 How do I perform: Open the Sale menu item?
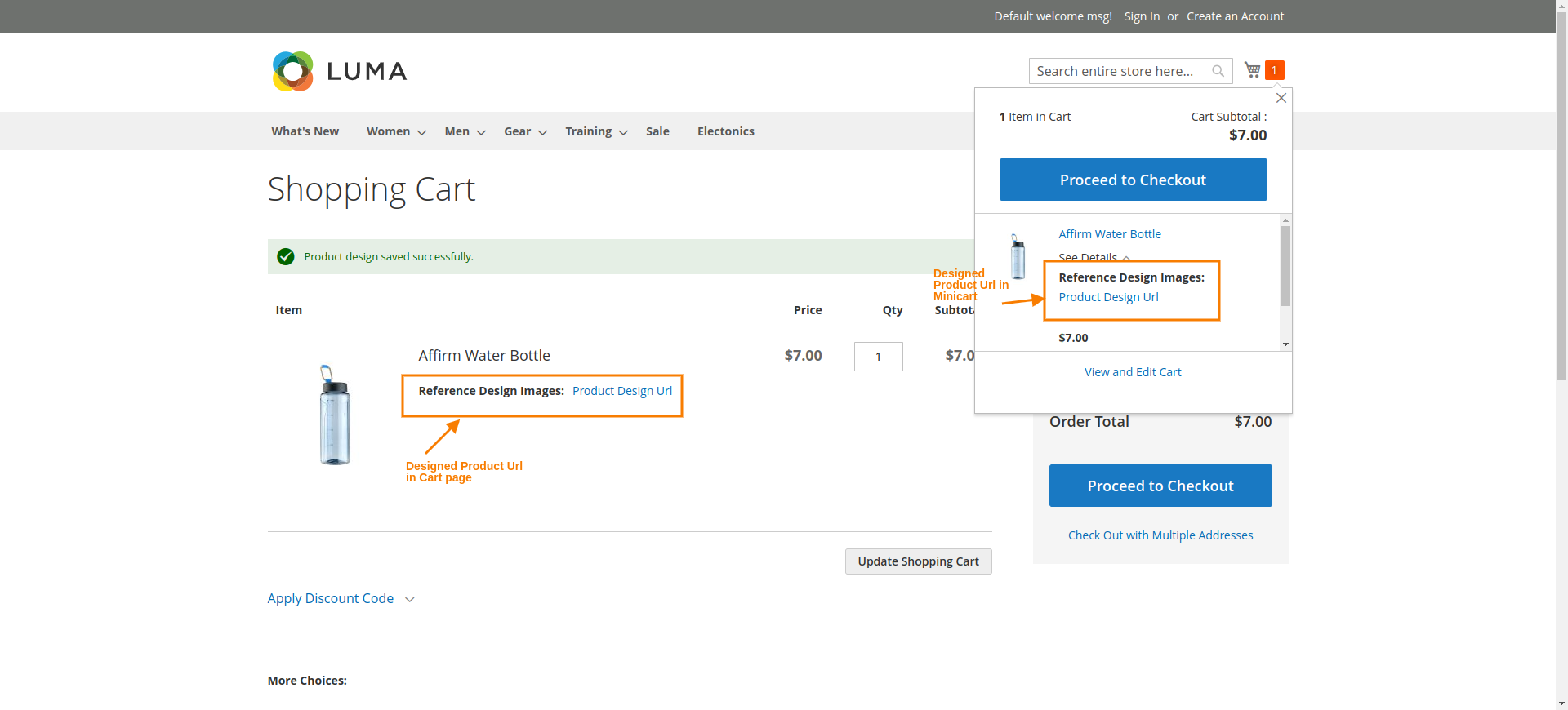click(657, 131)
